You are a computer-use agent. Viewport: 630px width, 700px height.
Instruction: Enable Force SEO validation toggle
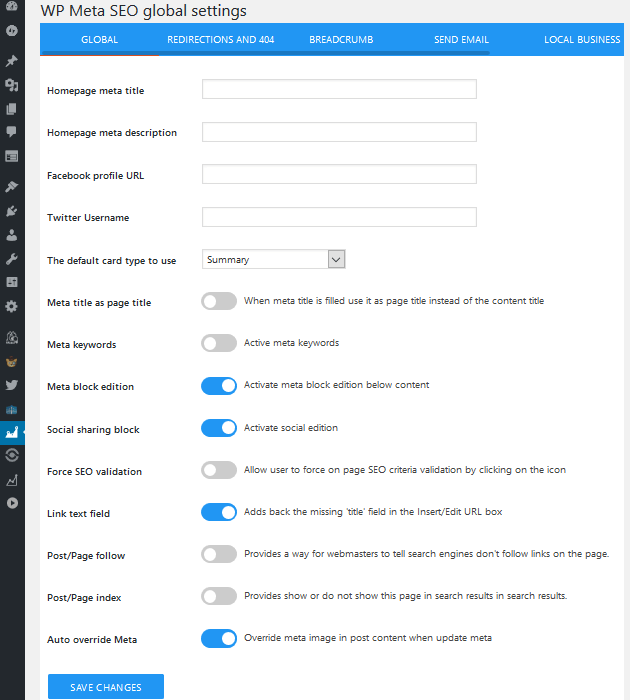coord(219,470)
